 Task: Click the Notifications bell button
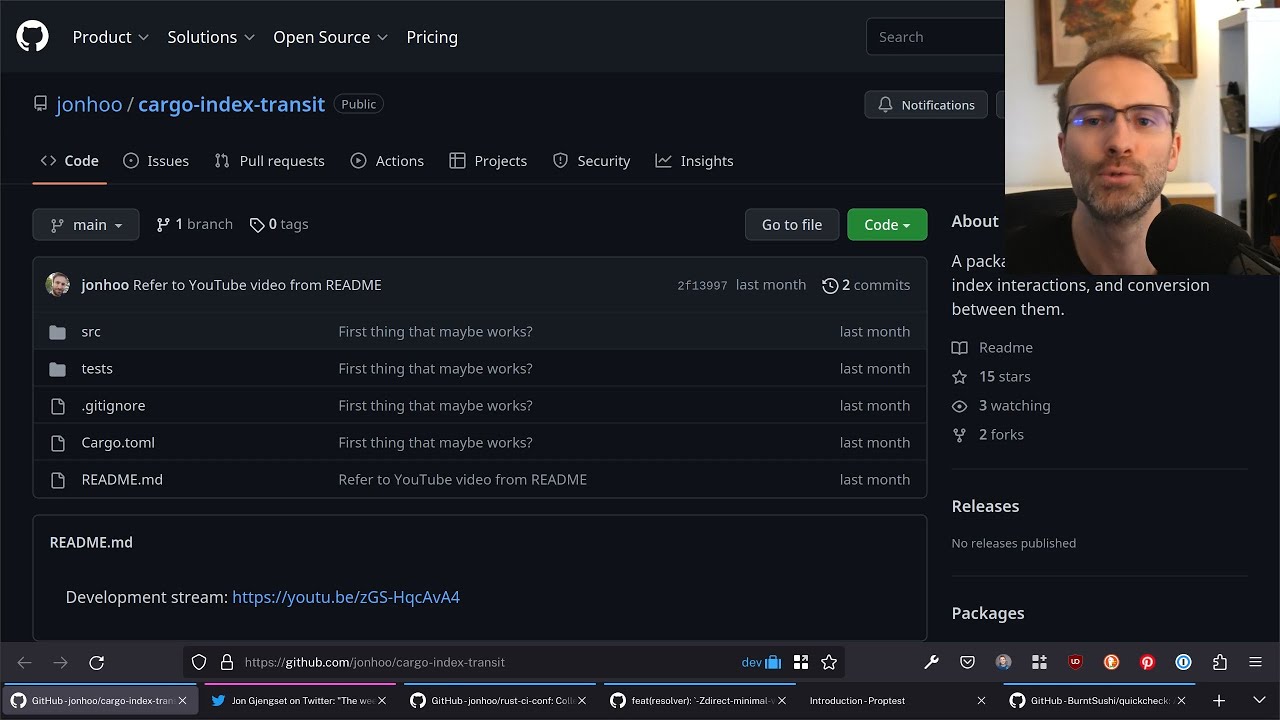coord(926,105)
